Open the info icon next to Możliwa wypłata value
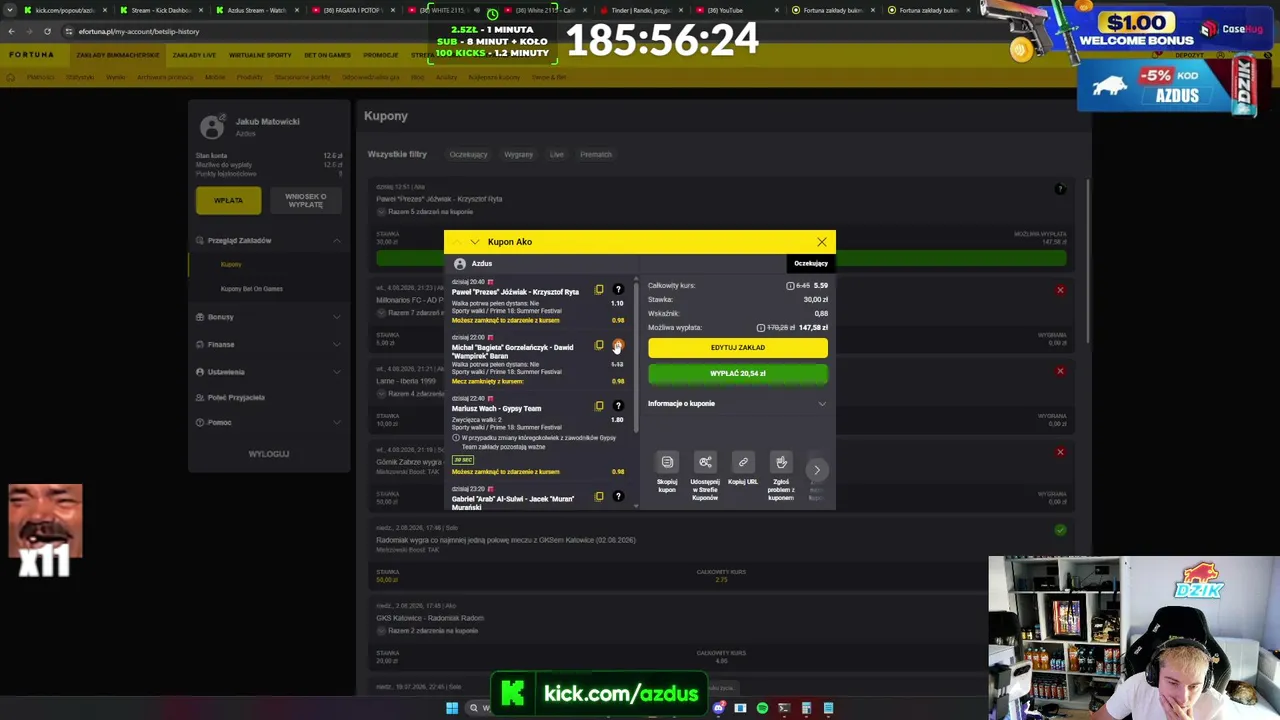 (x=761, y=328)
